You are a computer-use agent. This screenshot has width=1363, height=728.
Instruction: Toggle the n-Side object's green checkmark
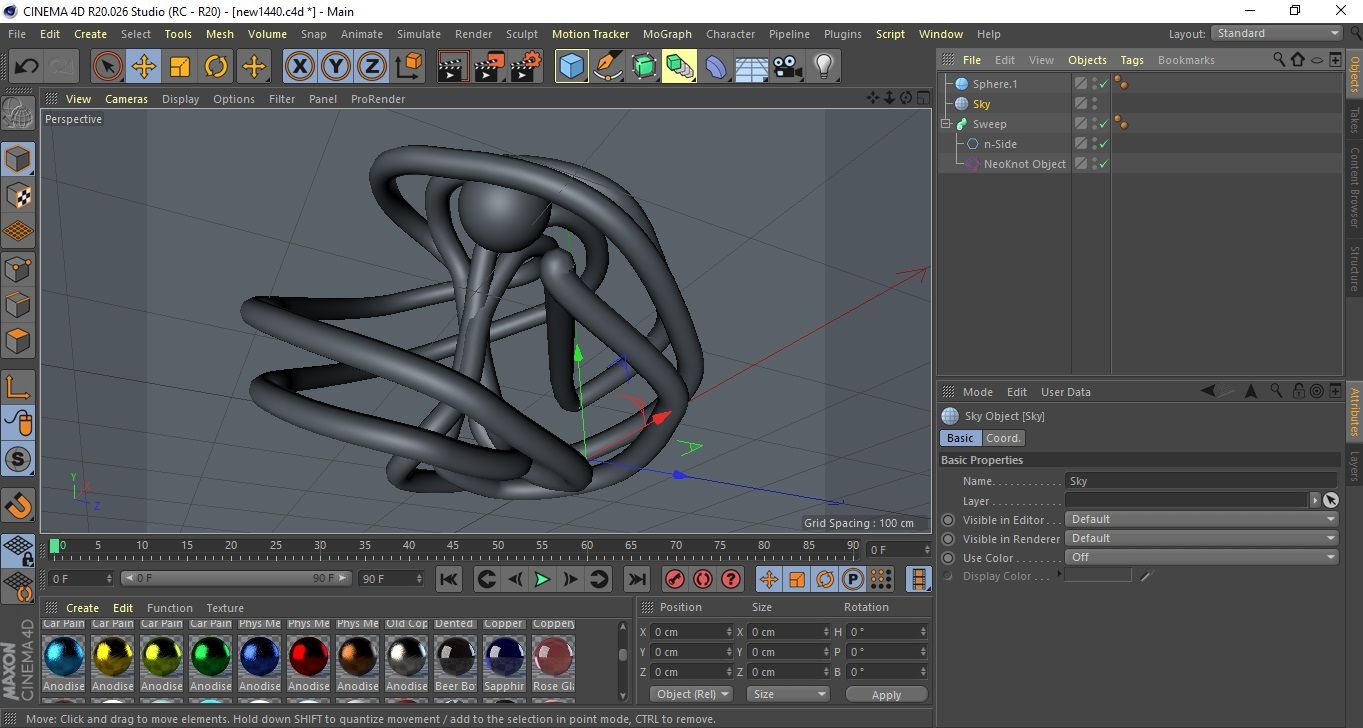tap(1103, 144)
